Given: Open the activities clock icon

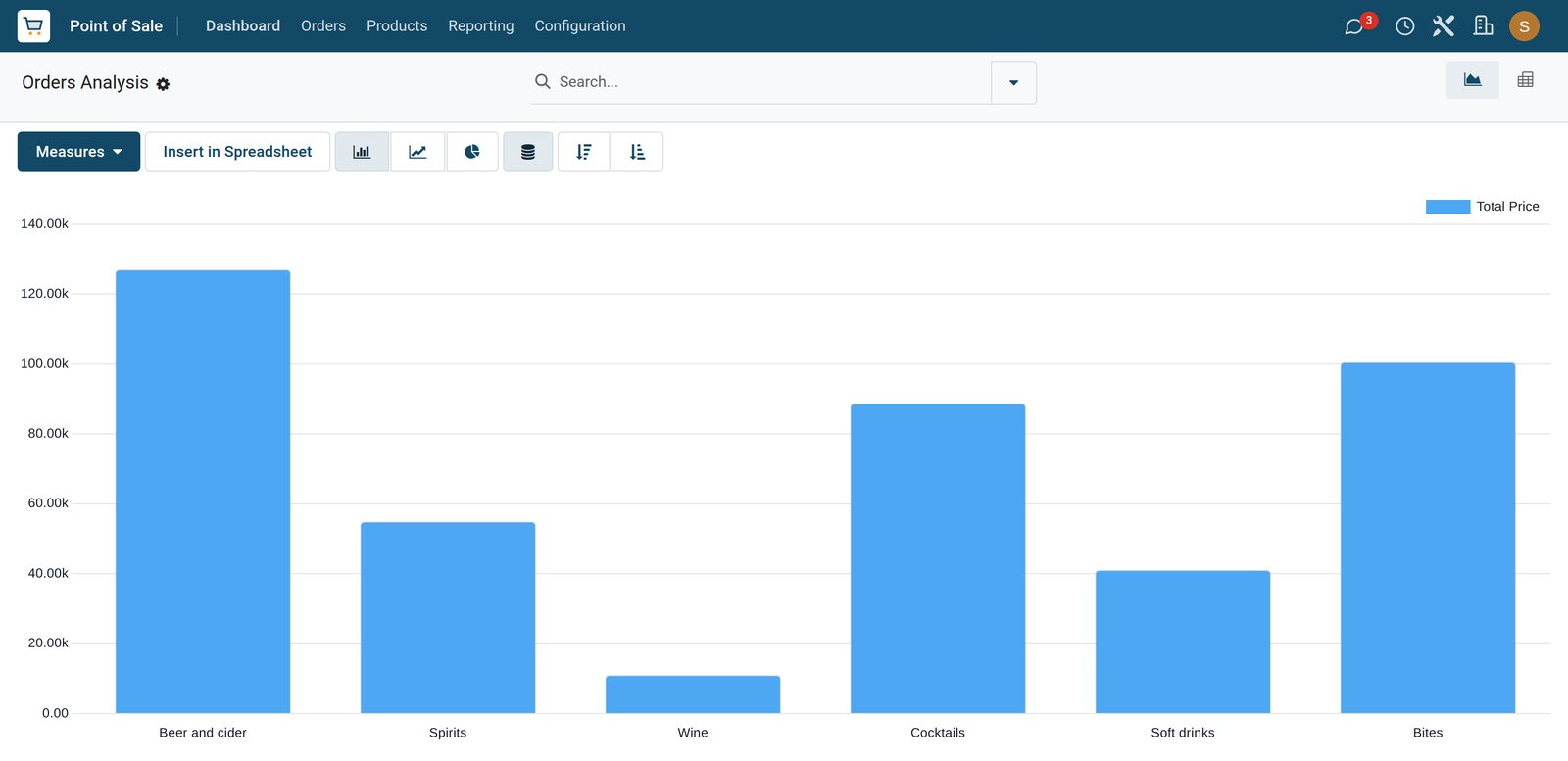Looking at the screenshot, I should 1404,26.
